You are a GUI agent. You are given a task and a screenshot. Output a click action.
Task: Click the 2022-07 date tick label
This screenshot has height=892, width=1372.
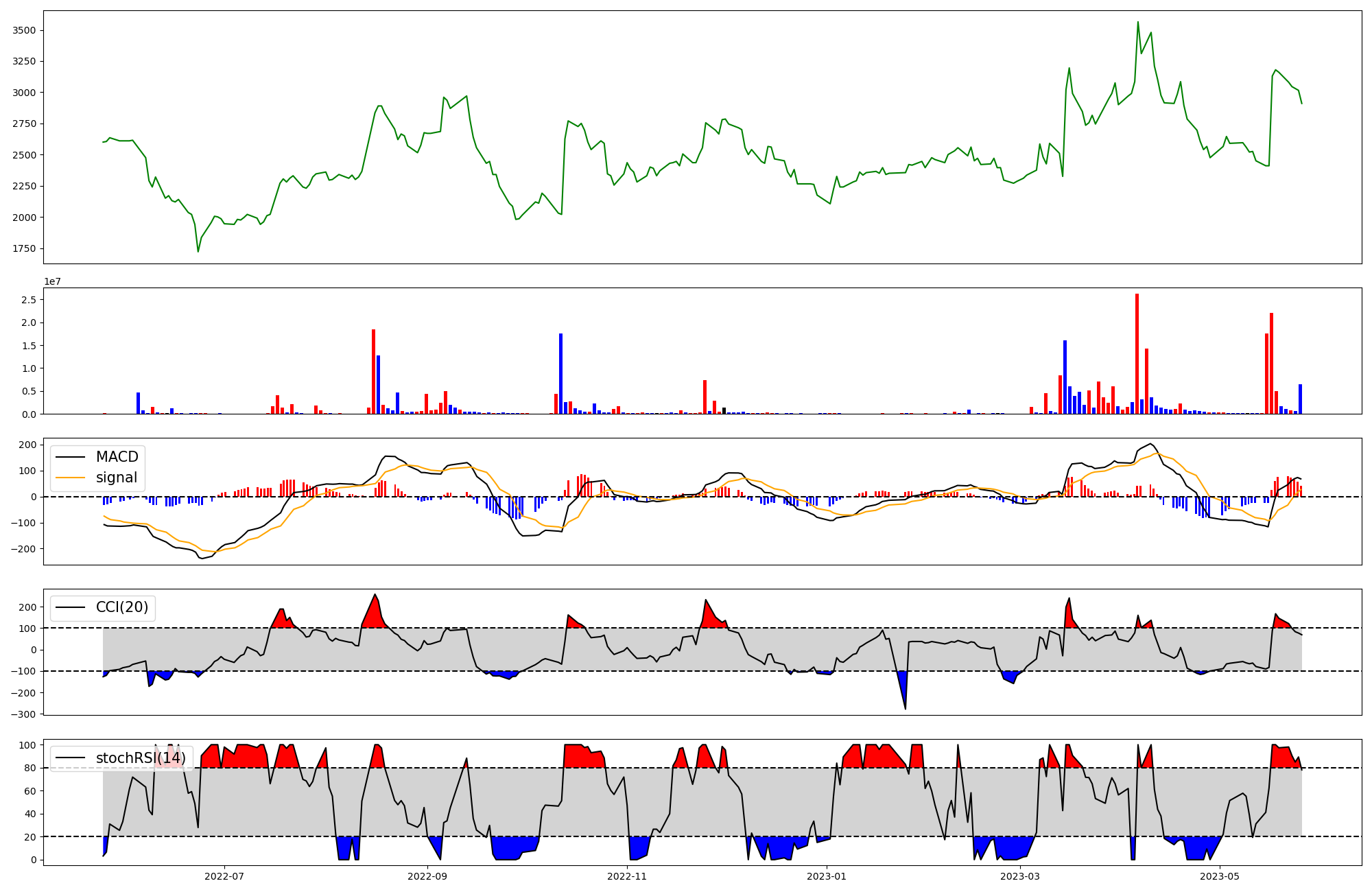pyautogui.click(x=224, y=876)
